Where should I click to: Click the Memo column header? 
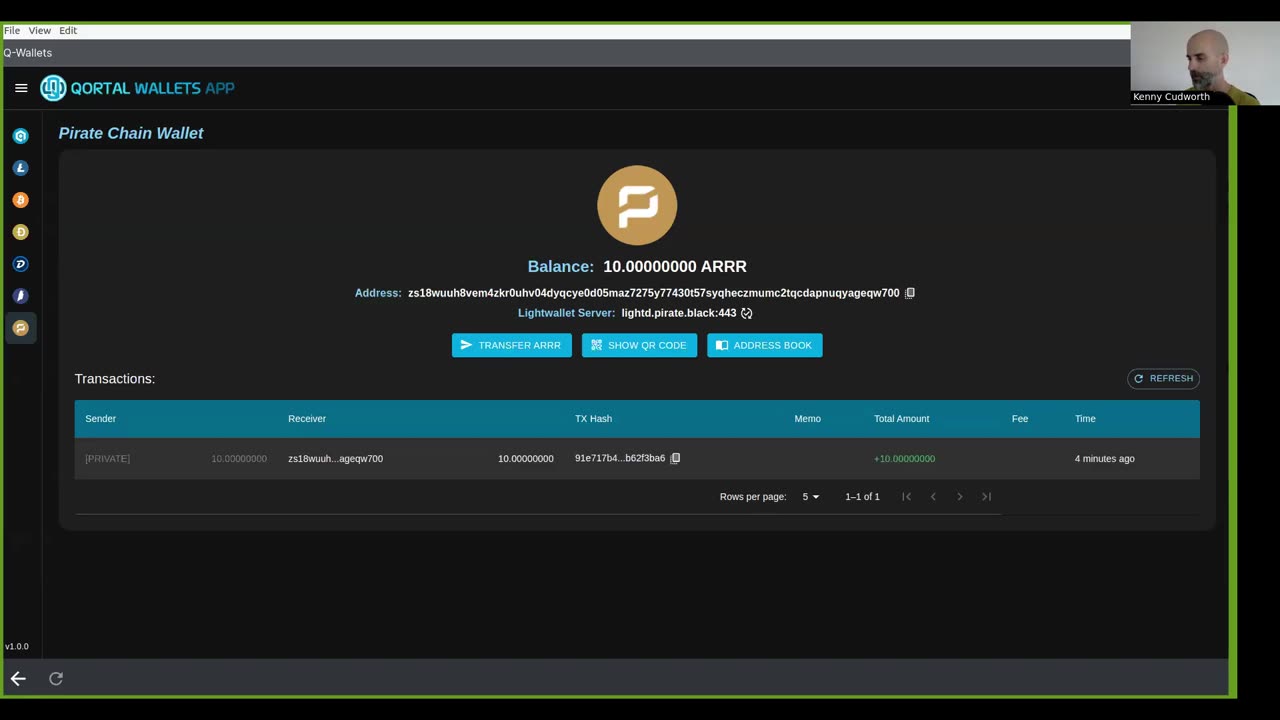click(x=807, y=419)
